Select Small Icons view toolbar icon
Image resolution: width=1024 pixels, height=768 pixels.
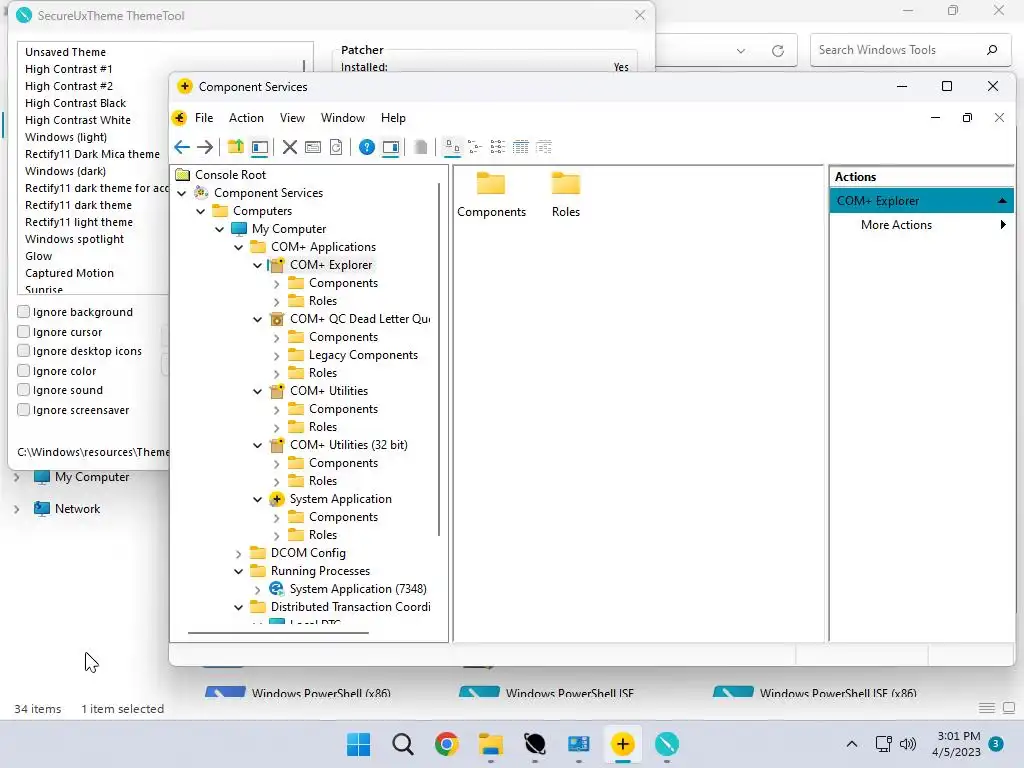475,147
